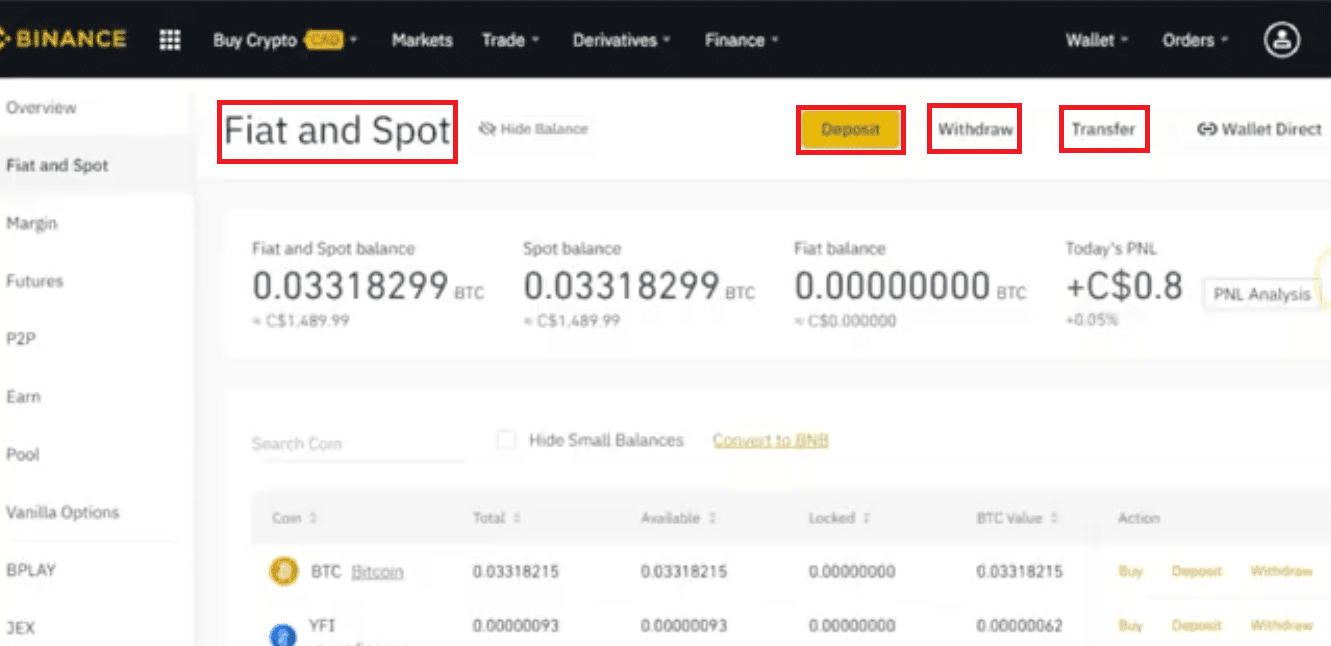Expand the Trade menu
This screenshot has height=646, width=1331.
click(510, 40)
